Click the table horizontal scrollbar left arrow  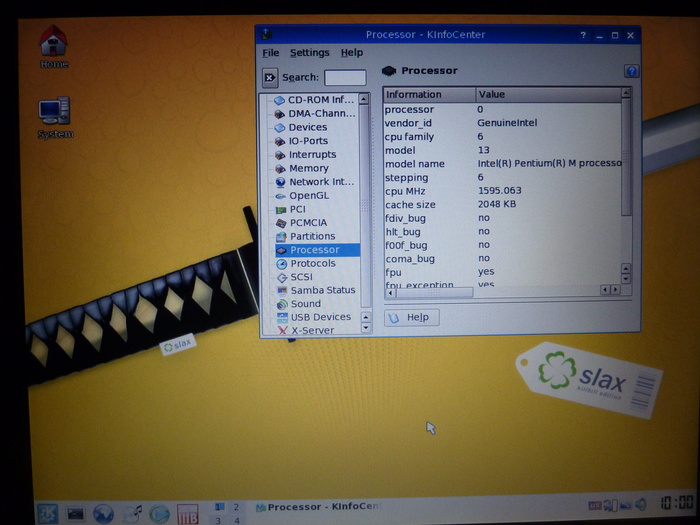pyautogui.click(x=390, y=293)
